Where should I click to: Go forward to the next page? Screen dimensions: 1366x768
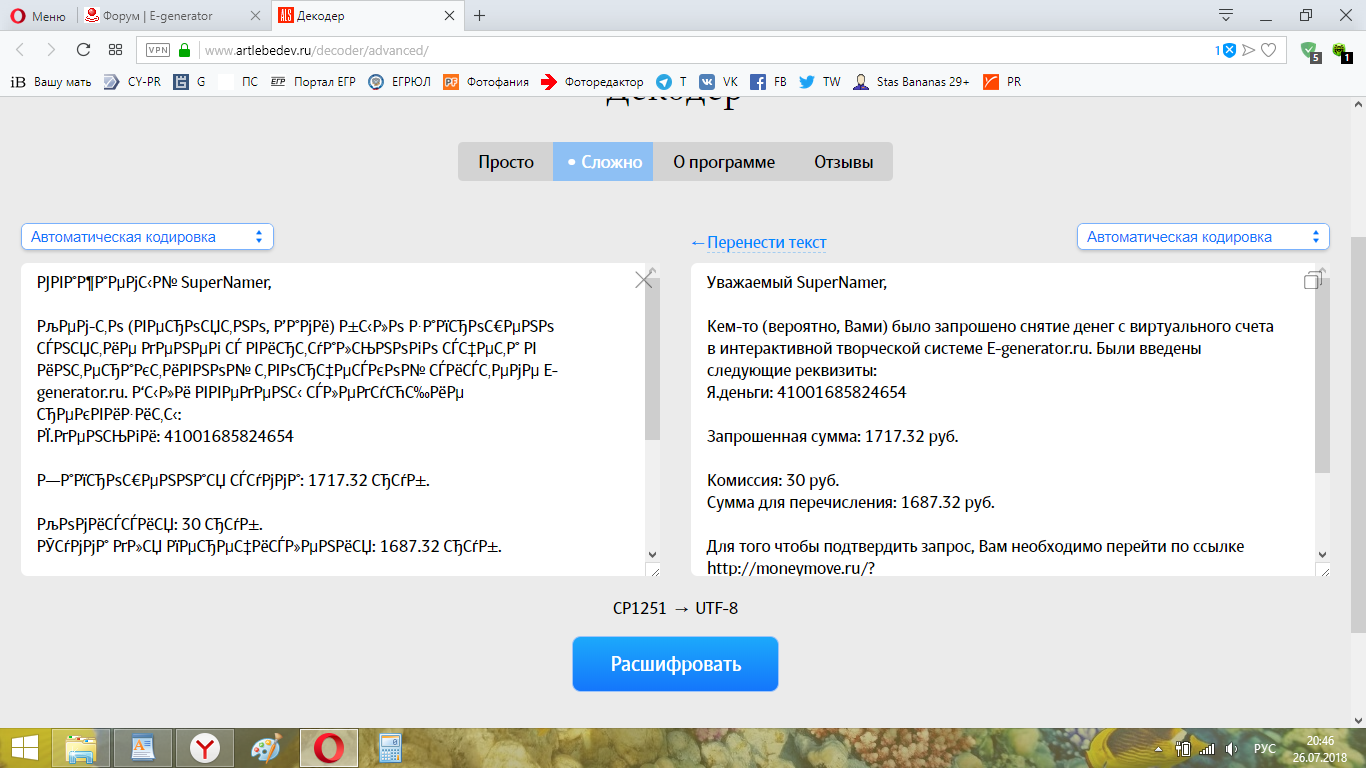coord(51,50)
